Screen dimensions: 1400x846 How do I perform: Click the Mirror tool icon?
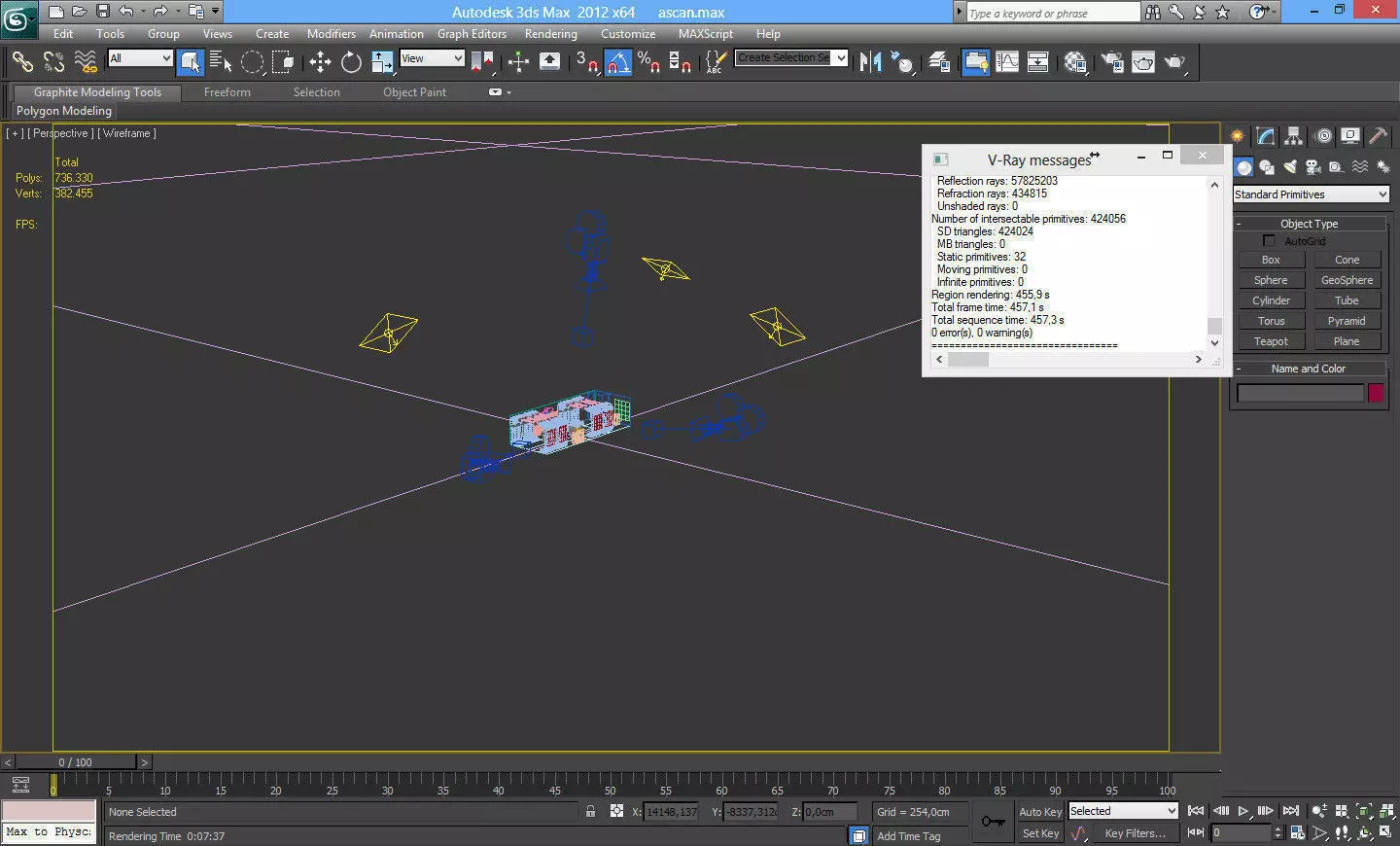coord(870,62)
